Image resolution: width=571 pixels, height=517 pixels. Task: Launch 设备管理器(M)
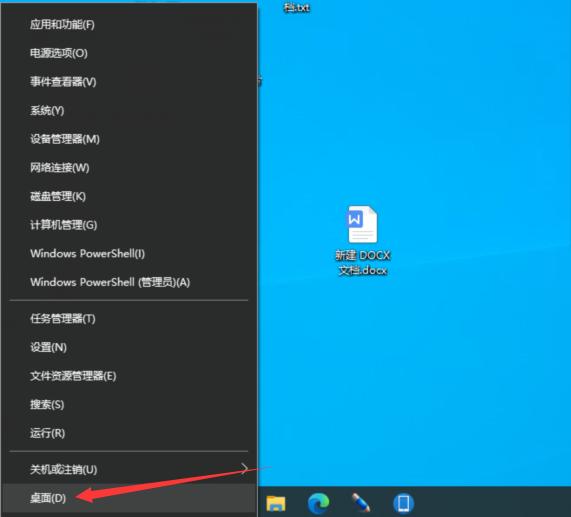pyautogui.click(x=129, y=139)
